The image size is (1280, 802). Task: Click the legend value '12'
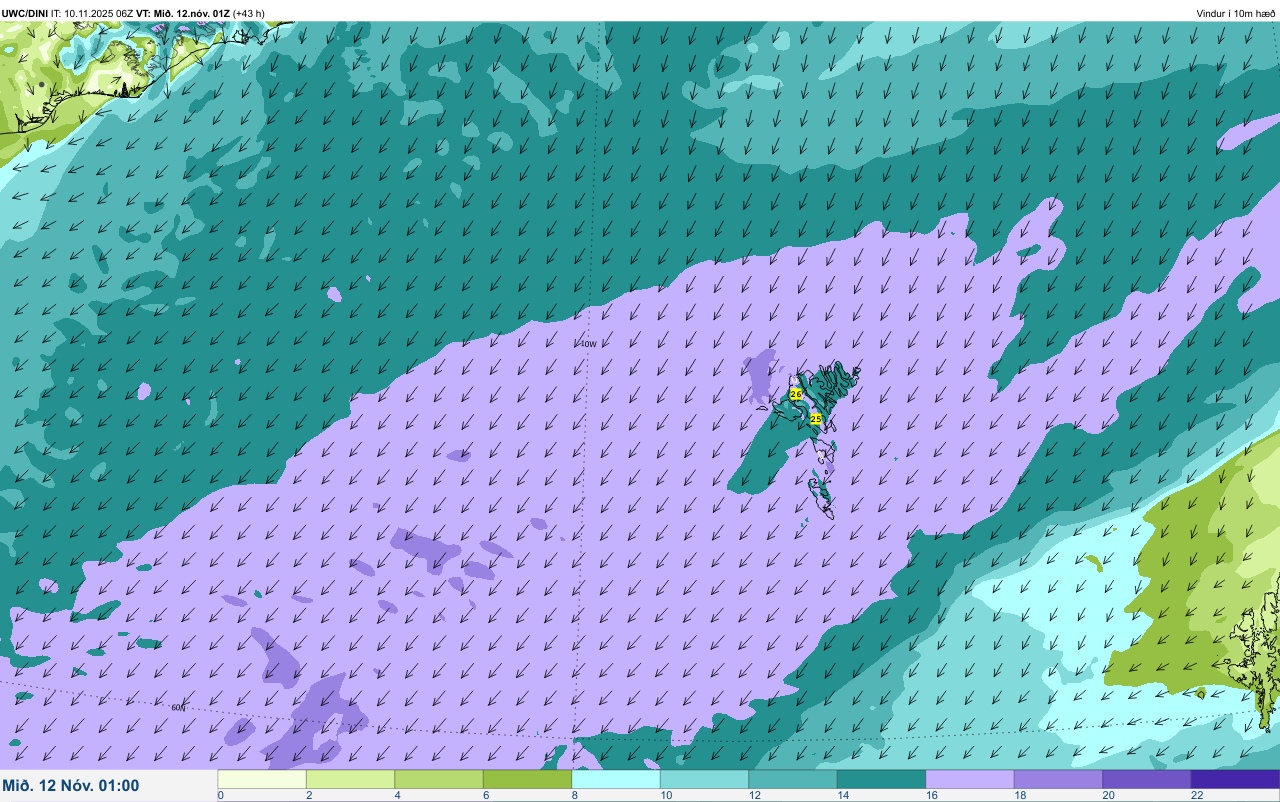click(753, 796)
